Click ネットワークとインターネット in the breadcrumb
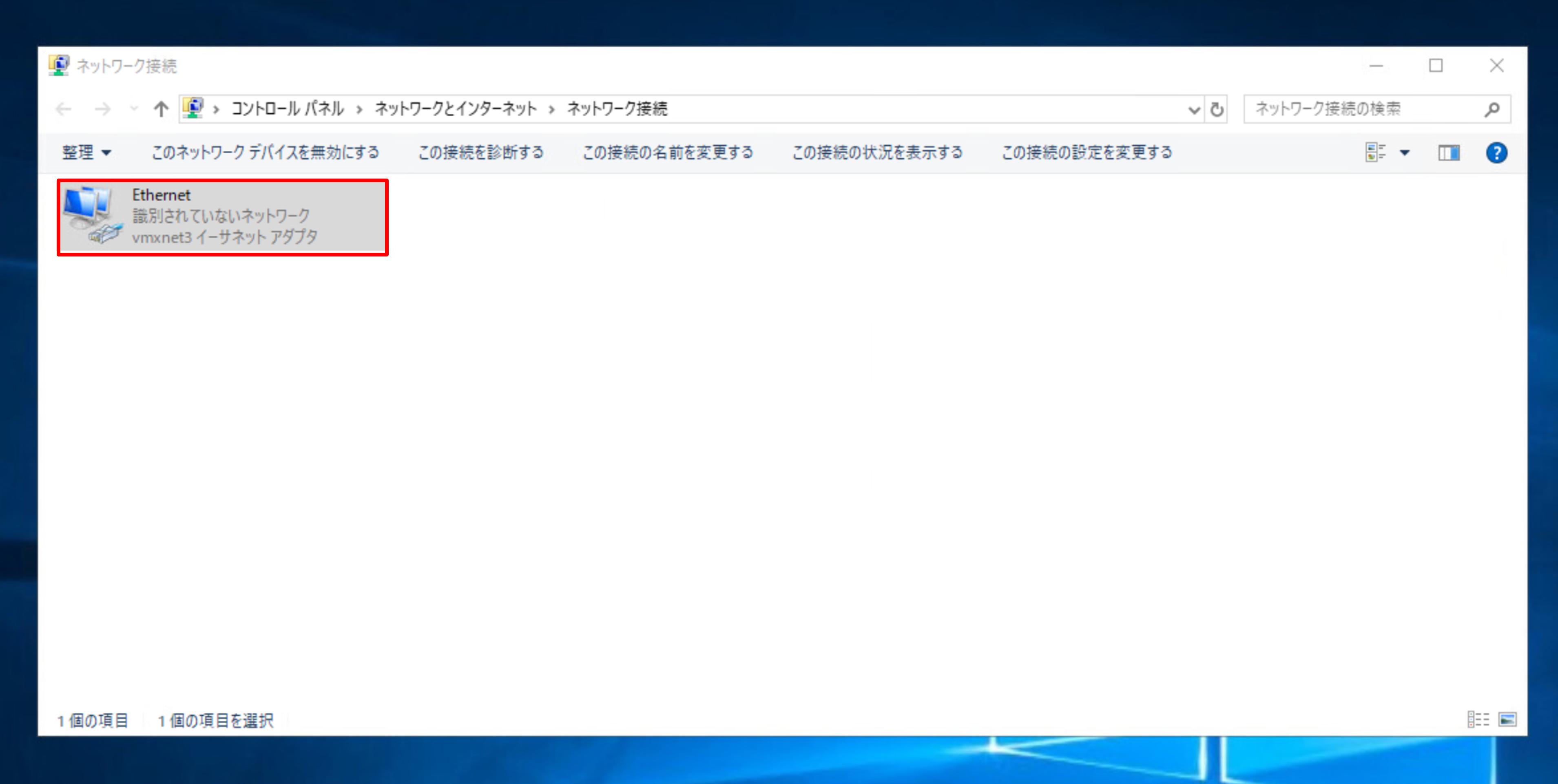 pyautogui.click(x=456, y=109)
